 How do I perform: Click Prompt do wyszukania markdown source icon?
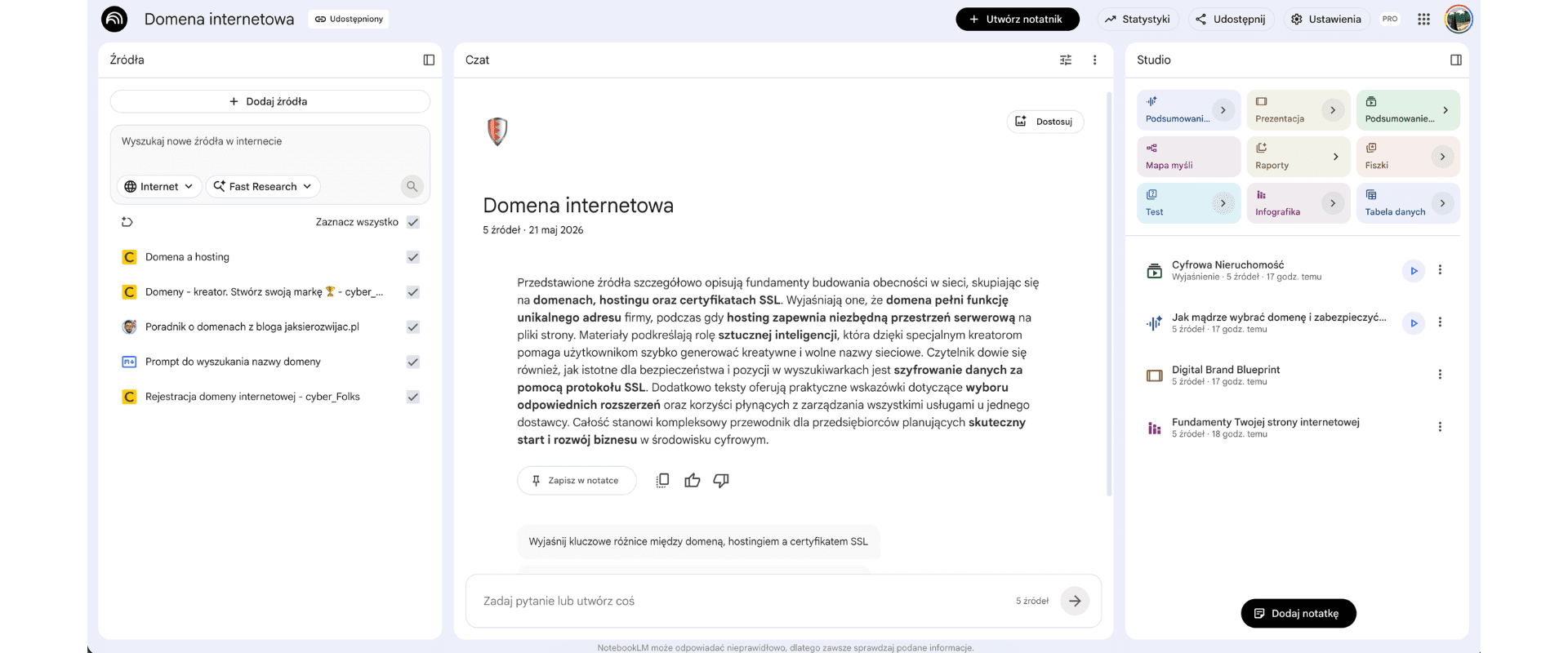(x=129, y=362)
